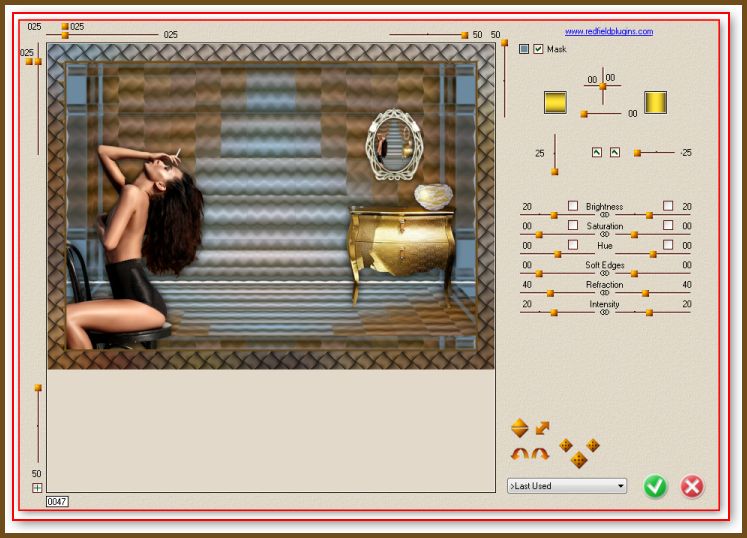Screen dimensions: 747x538
Task: Click the right yellow gradient color swatch
Action: (x=656, y=102)
